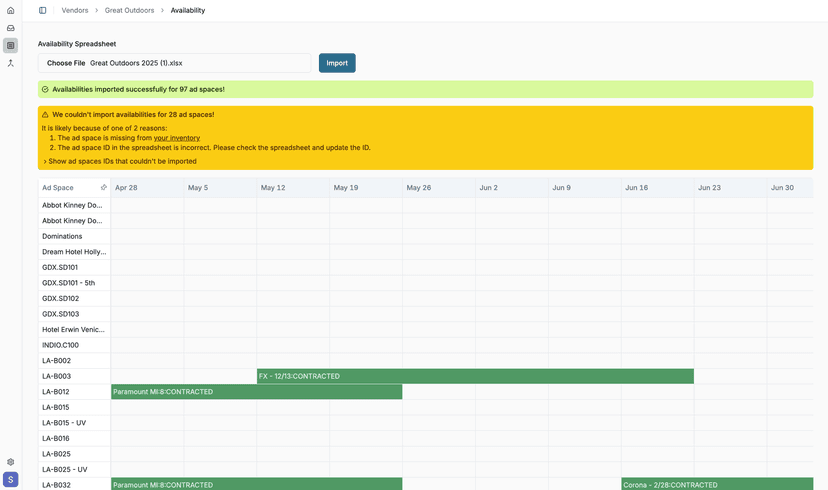Viewport: 828px width, 490px height.
Task: Go to Great Outdoors breadcrumb
Action: click(x=129, y=11)
